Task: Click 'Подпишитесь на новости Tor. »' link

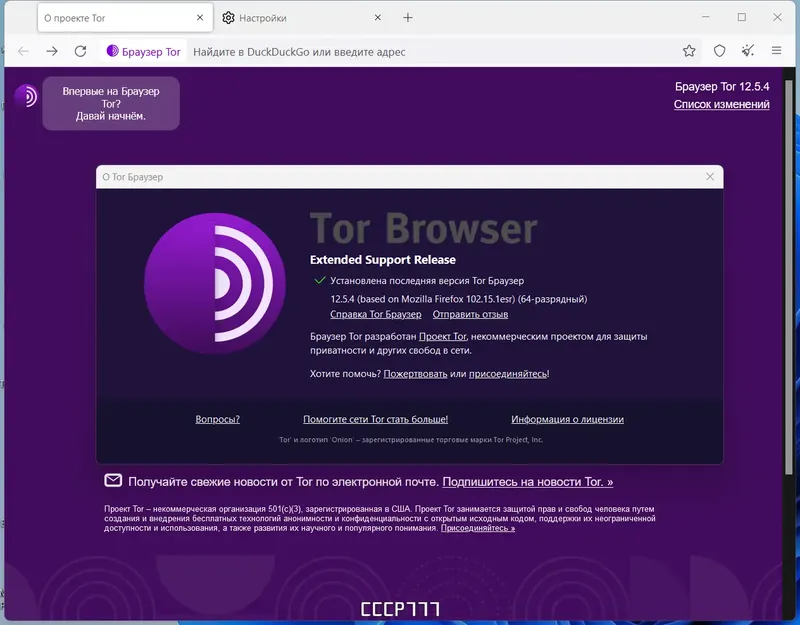Action: point(528,482)
